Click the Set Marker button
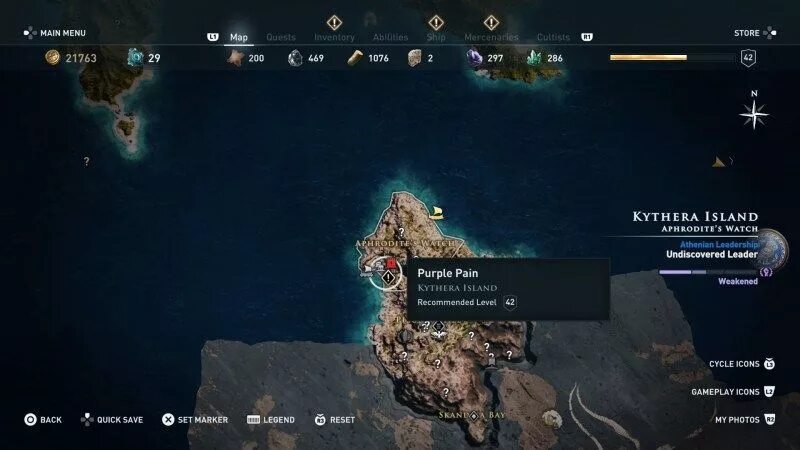Viewport: 800px width, 450px height. coord(195,420)
